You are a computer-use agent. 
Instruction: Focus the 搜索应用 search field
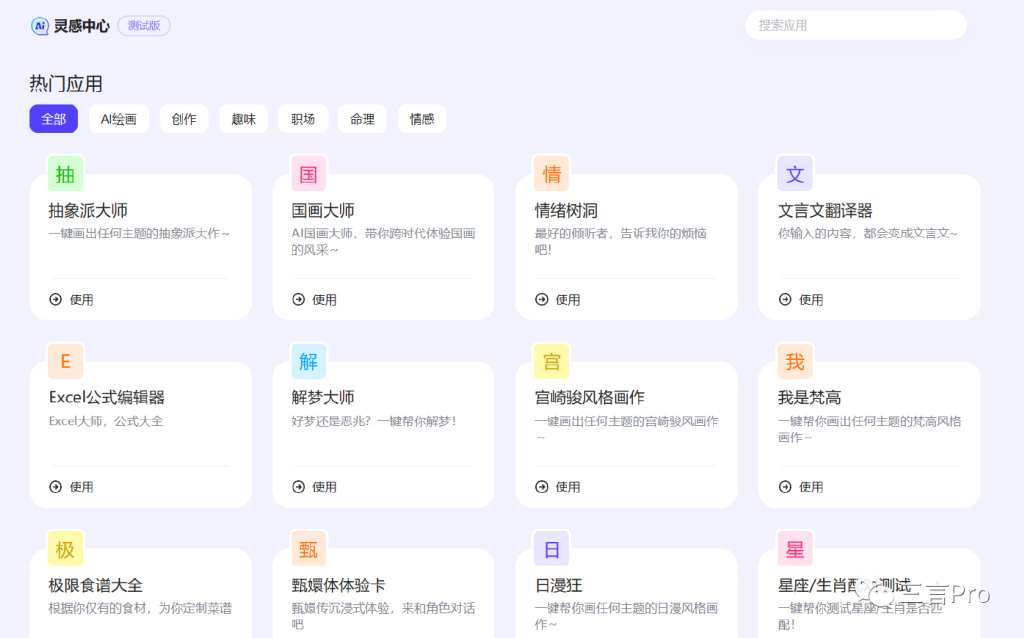[855, 25]
